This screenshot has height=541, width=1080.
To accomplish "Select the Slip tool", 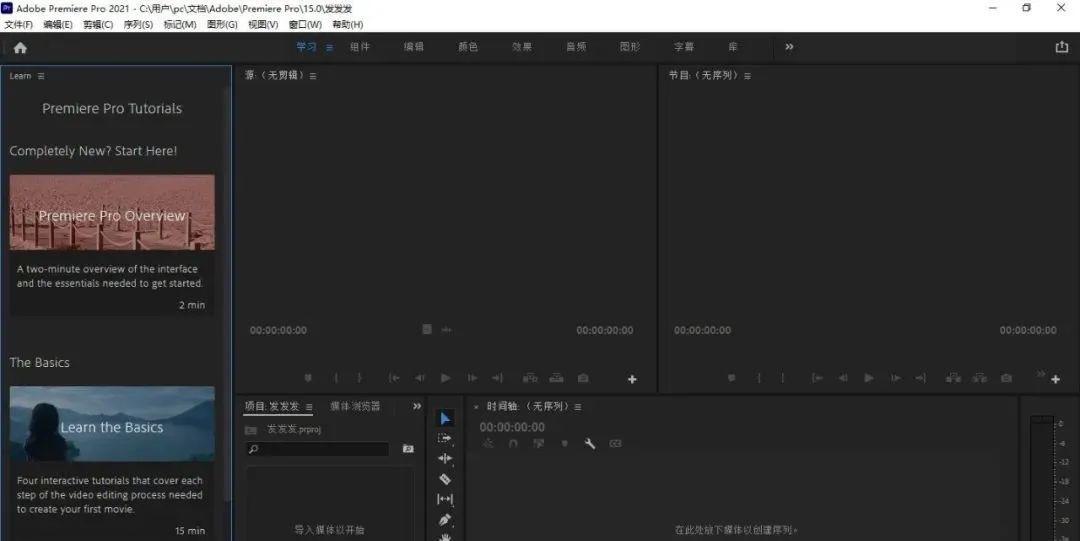I will click(x=445, y=499).
